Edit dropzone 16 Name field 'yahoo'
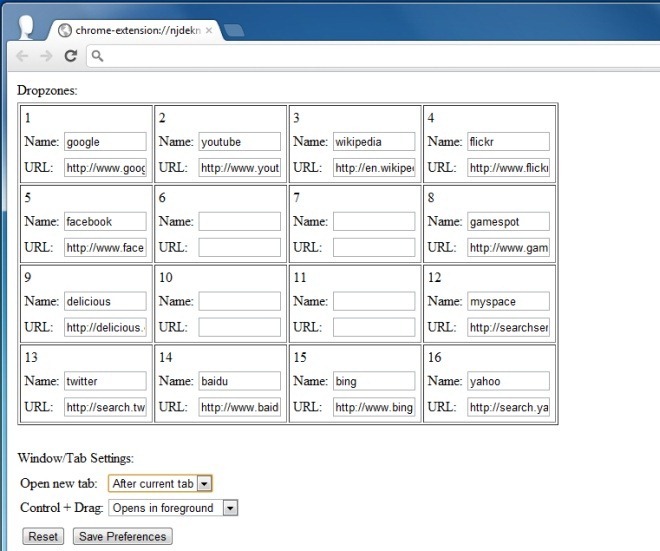Viewport: 660px width, 551px height. [x=508, y=381]
